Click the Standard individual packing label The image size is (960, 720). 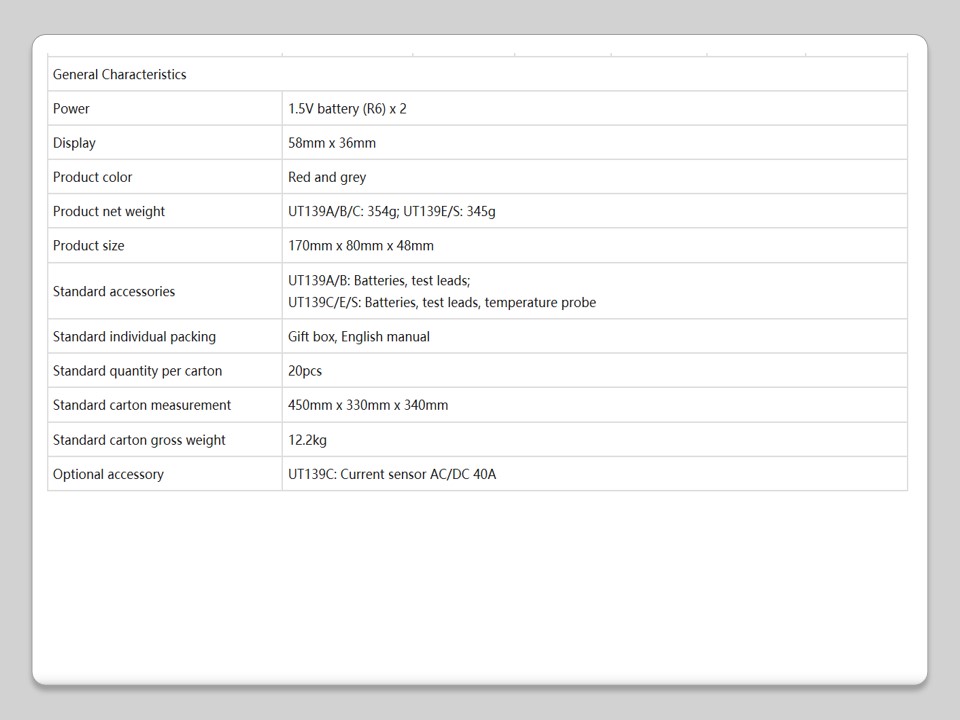(134, 336)
